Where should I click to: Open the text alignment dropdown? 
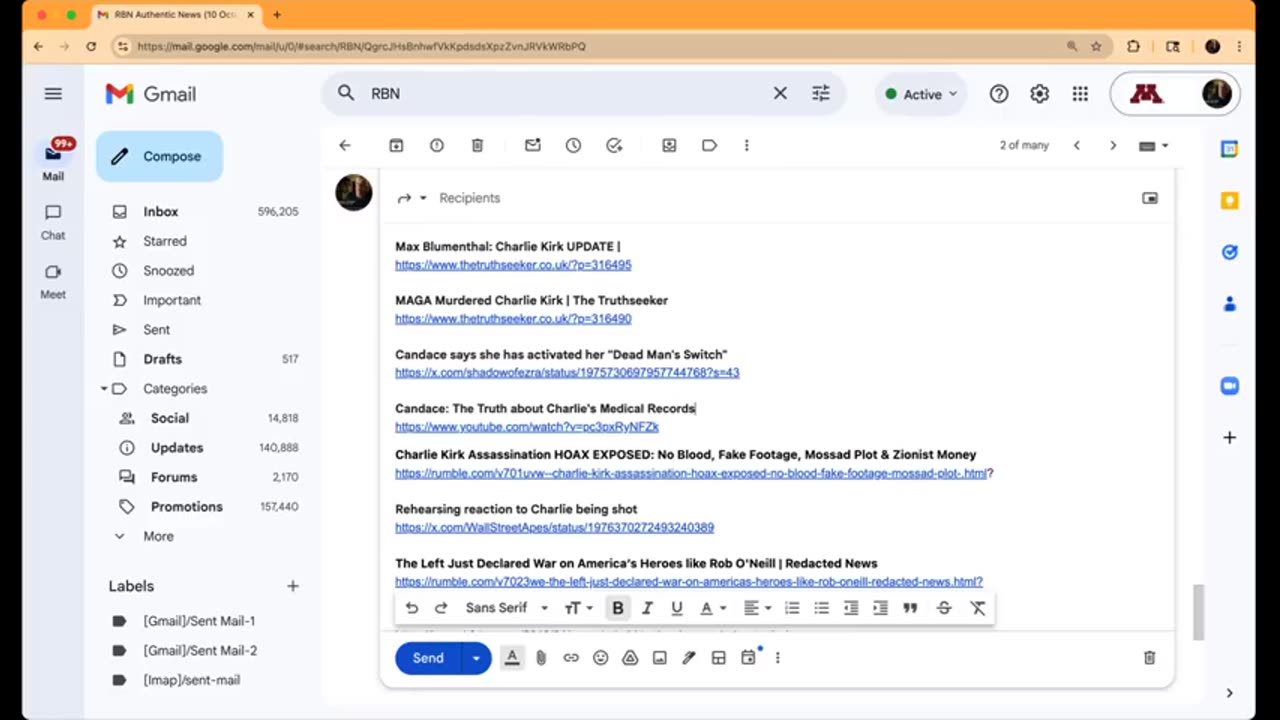(x=757, y=608)
